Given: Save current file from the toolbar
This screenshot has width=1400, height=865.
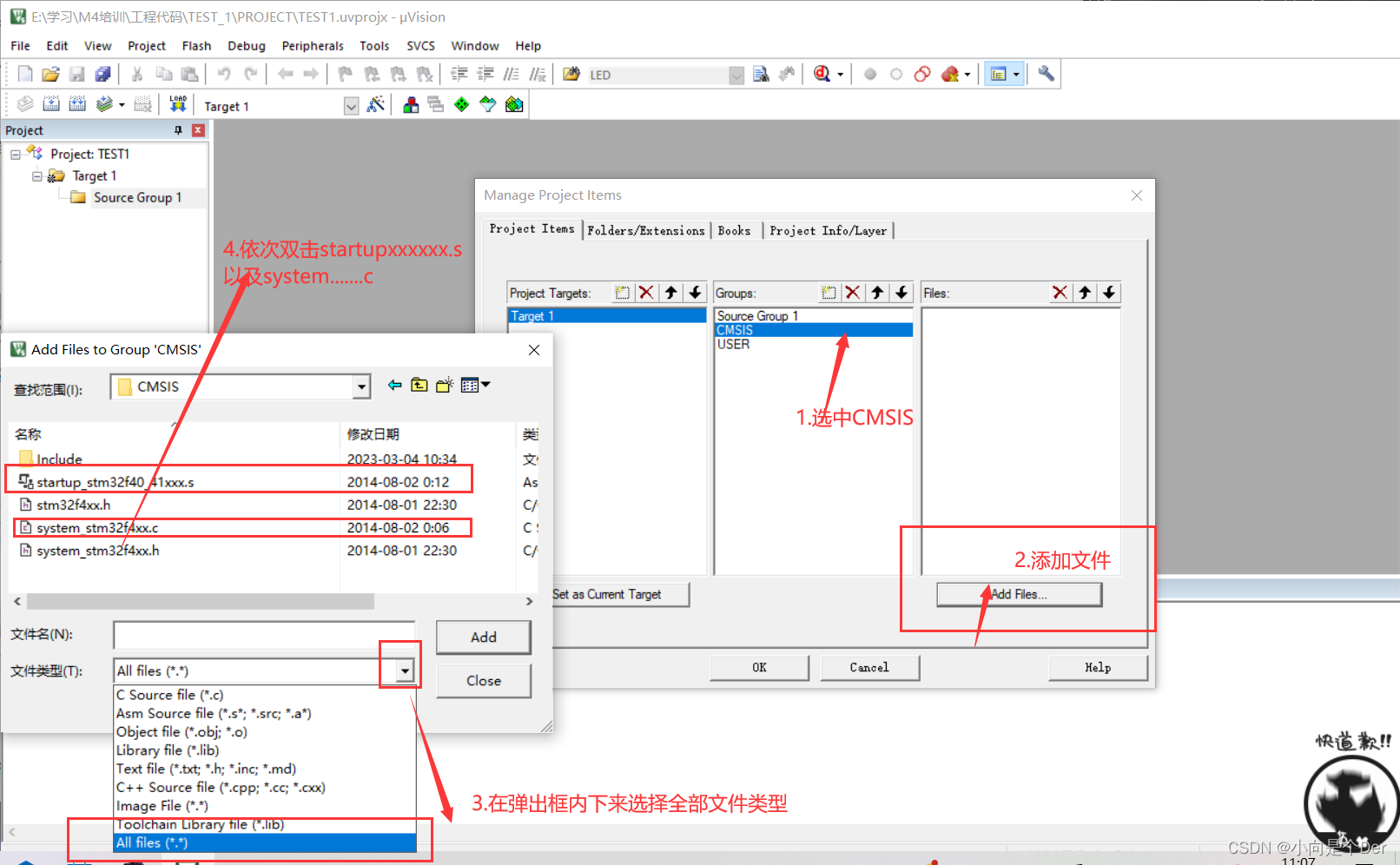Looking at the screenshot, I should coord(77,74).
